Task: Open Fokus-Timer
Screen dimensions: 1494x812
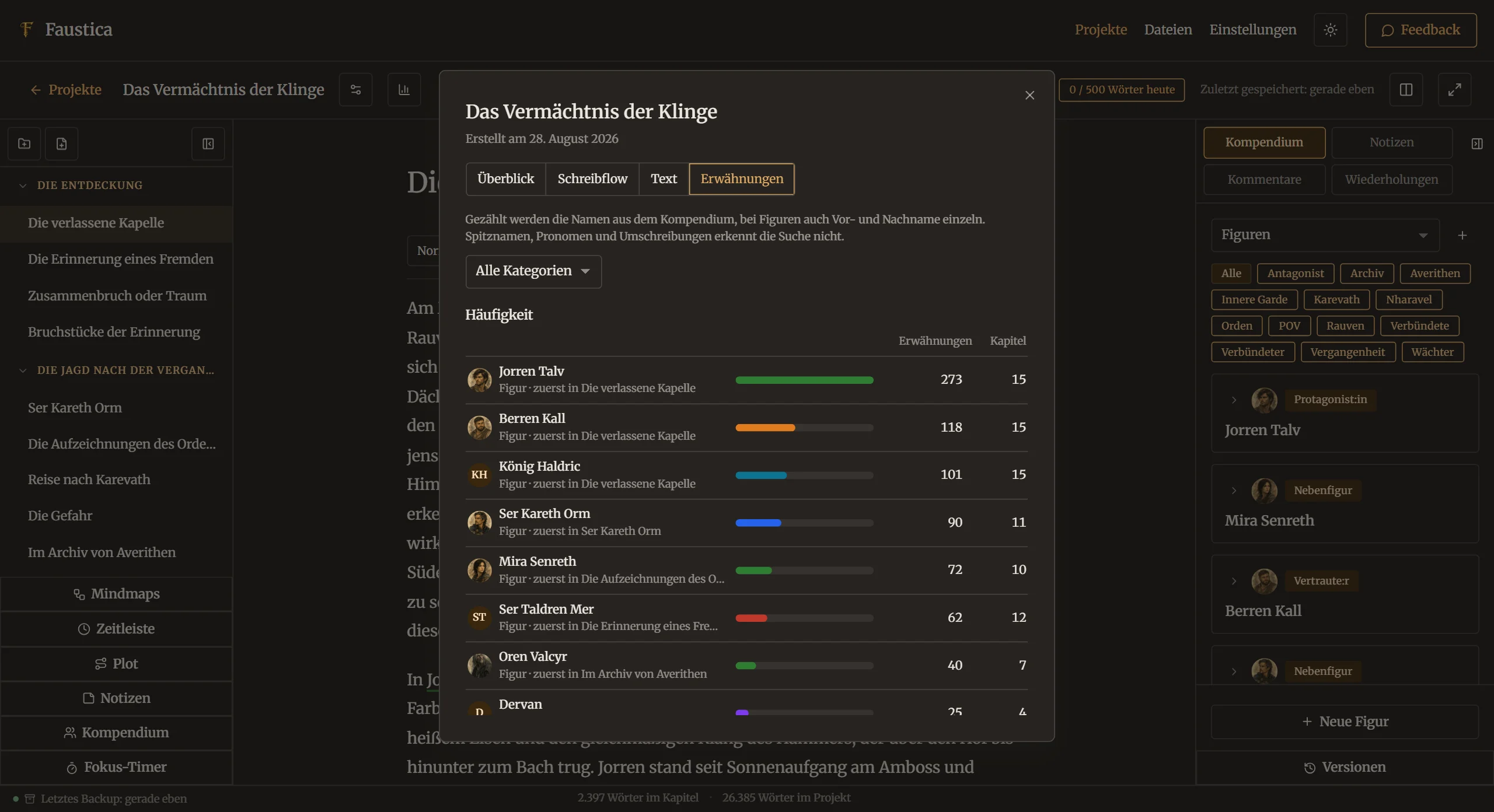Action: pyautogui.click(x=117, y=767)
